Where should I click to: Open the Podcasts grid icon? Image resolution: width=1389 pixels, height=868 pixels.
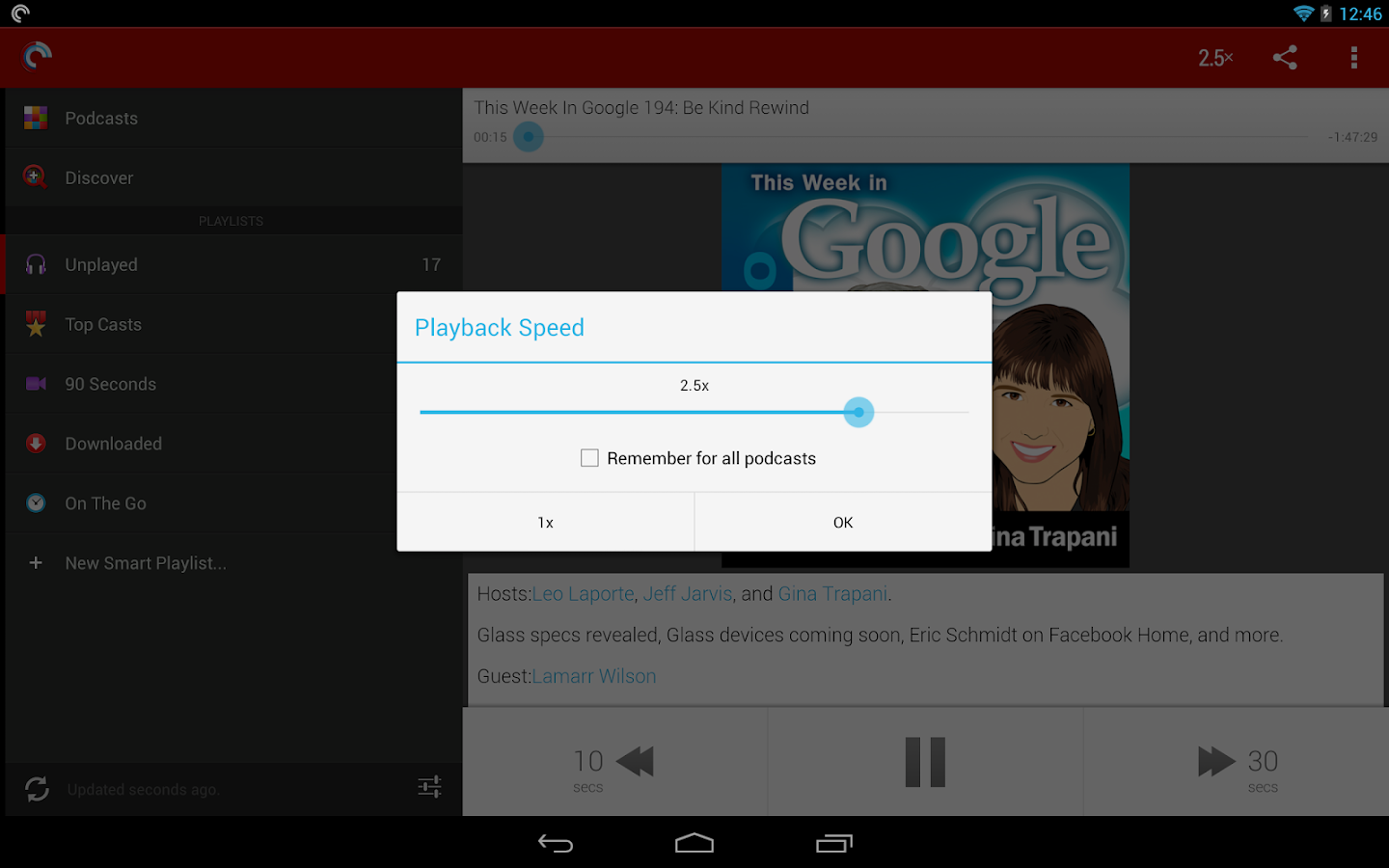point(36,118)
